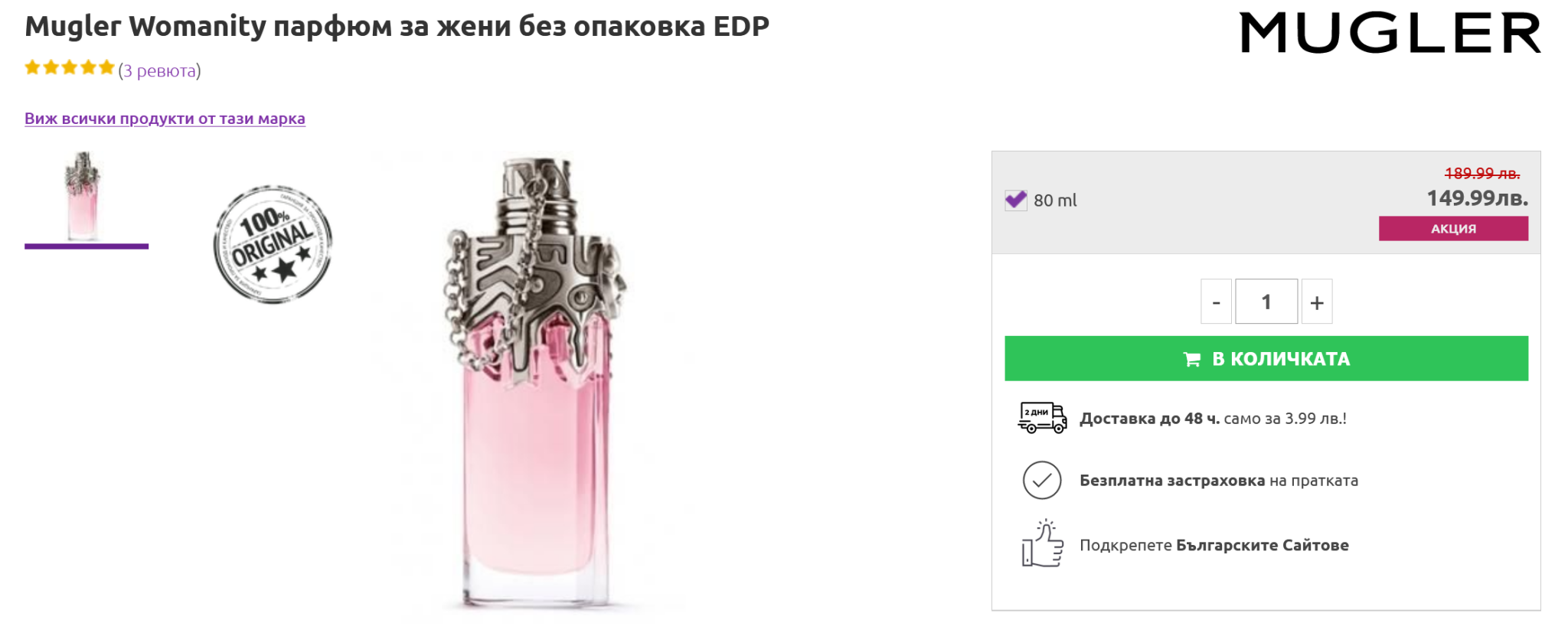The height and width of the screenshot is (633, 1568).
Task: Open Виж всички продукти от тази марка link
Action: point(165,119)
